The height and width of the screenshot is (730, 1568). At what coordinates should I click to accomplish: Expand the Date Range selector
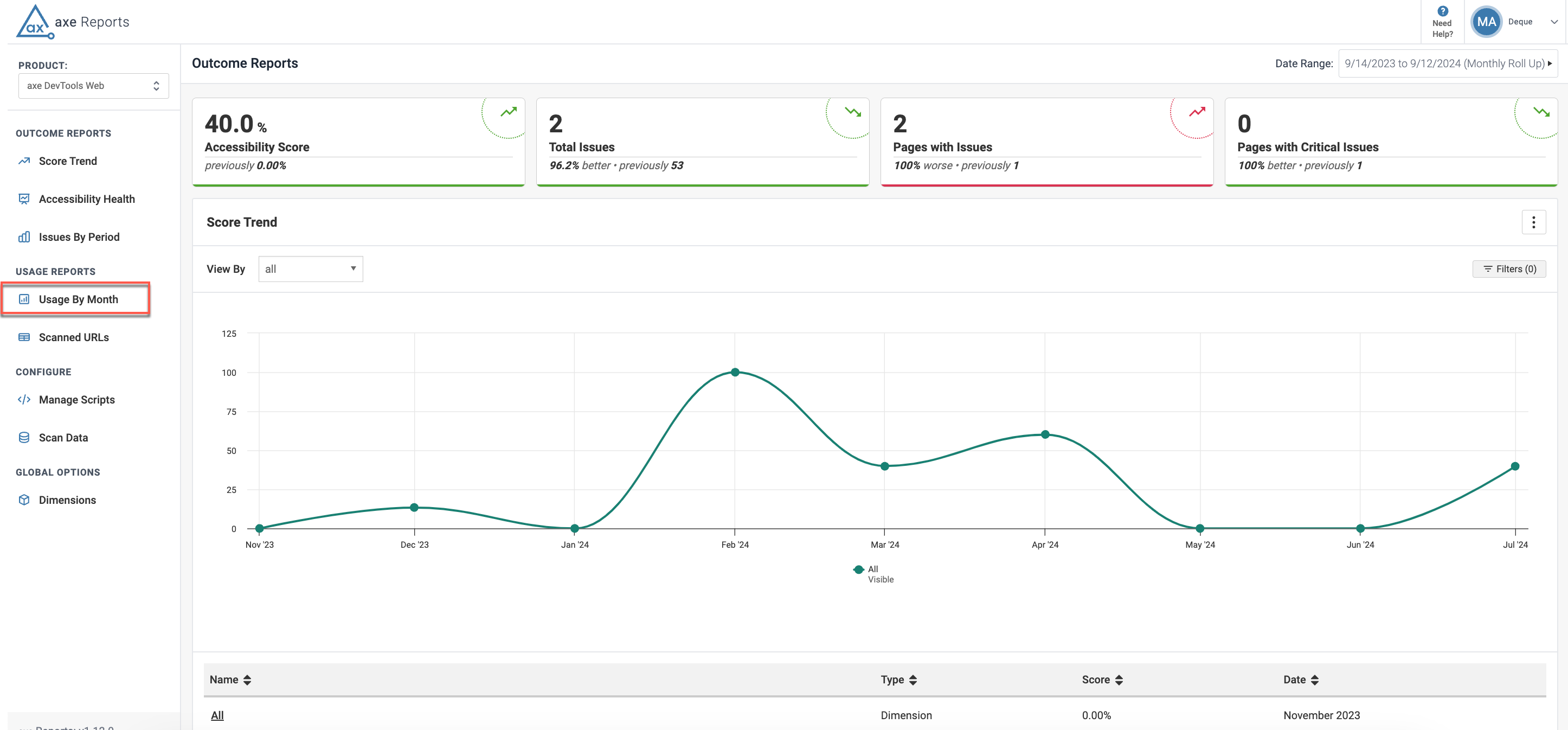tap(1447, 63)
